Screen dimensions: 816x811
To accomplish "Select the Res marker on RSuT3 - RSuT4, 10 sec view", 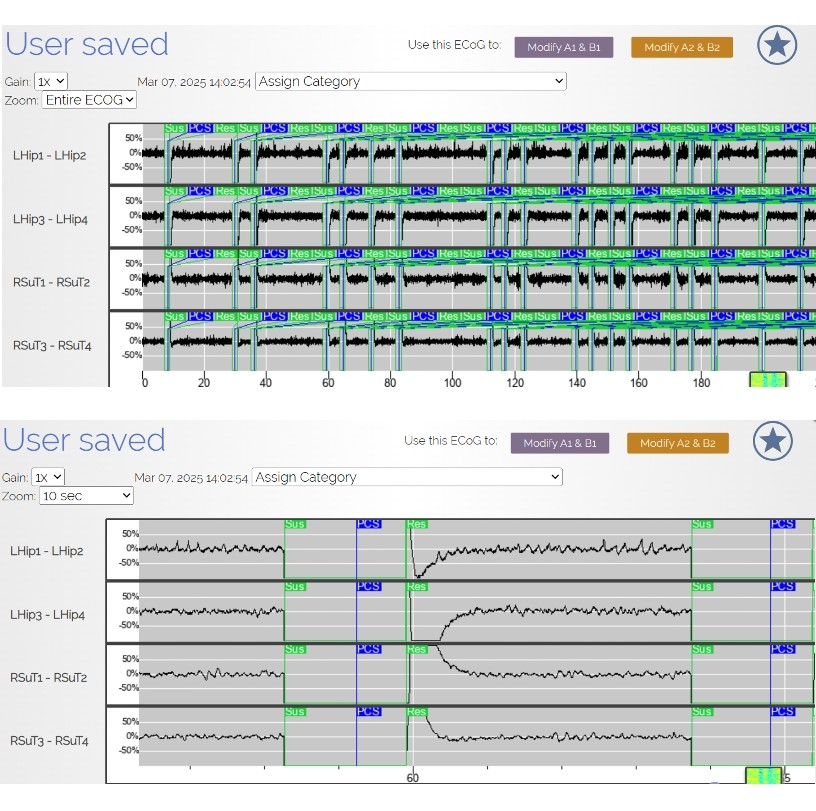I will pos(417,712).
